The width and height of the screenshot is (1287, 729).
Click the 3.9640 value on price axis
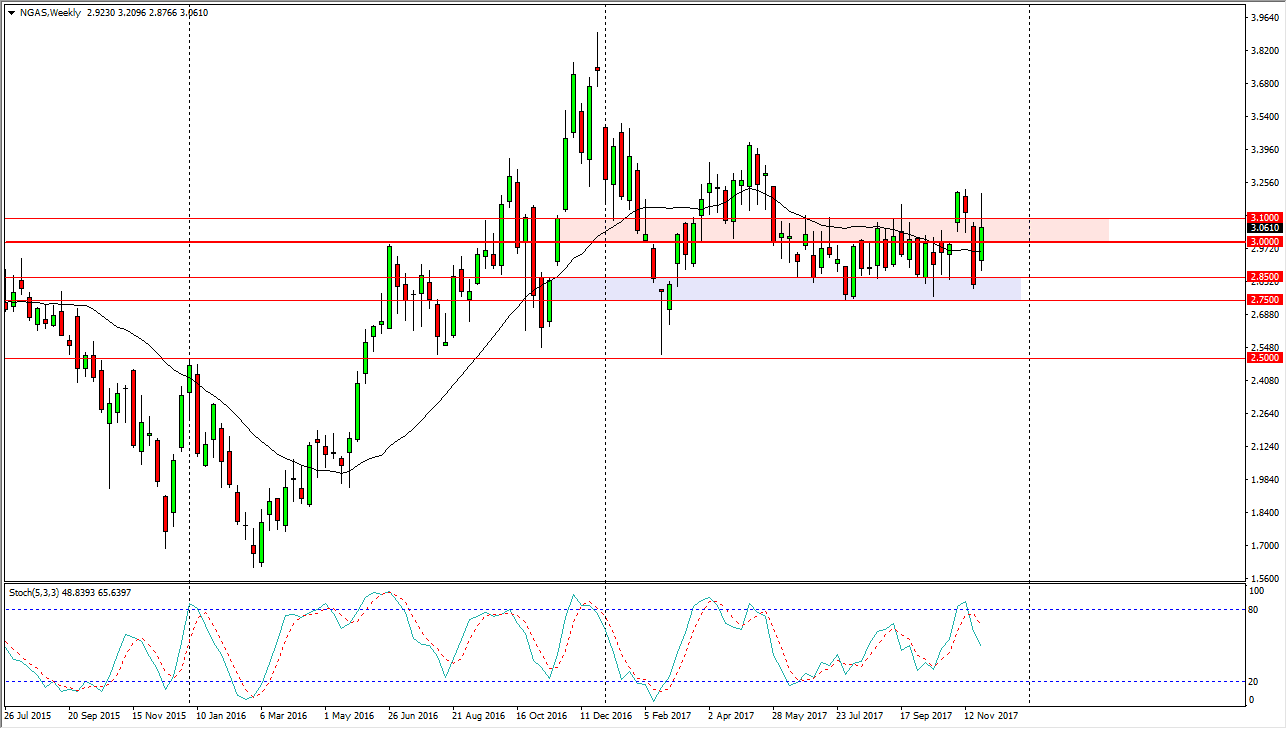pyautogui.click(x=1263, y=18)
